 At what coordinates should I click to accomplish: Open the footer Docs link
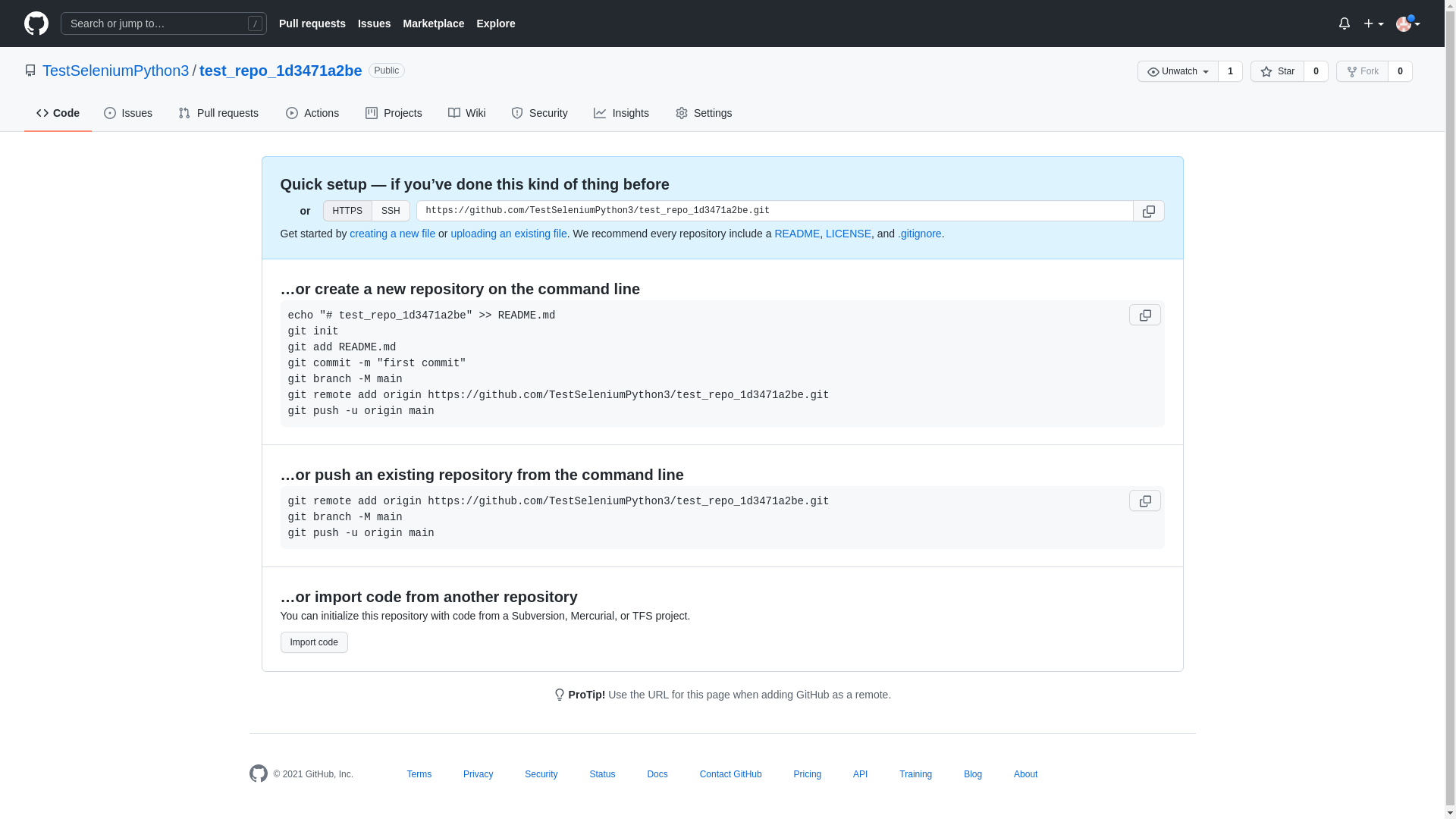657,774
